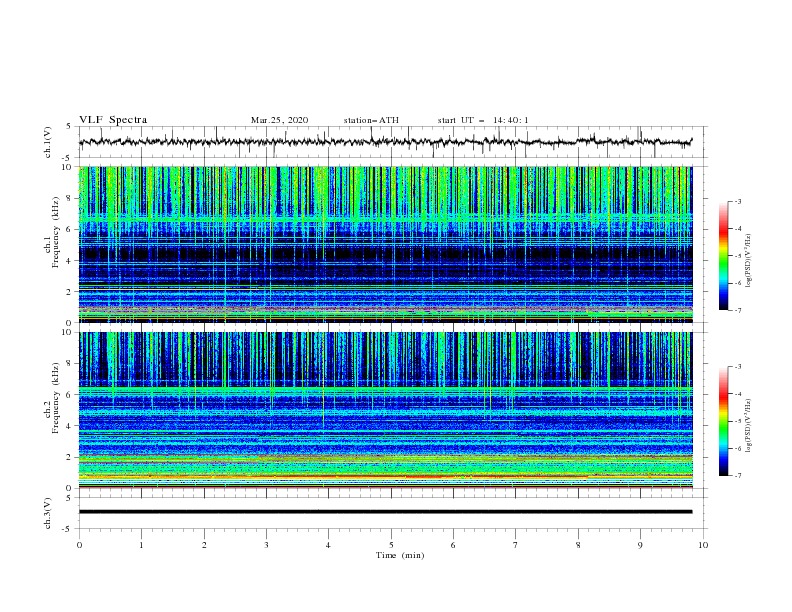Image resolution: width=792 pixels, height=612 pixels.
Task: Click the "Time (min)" axis label
Action: 400,555
